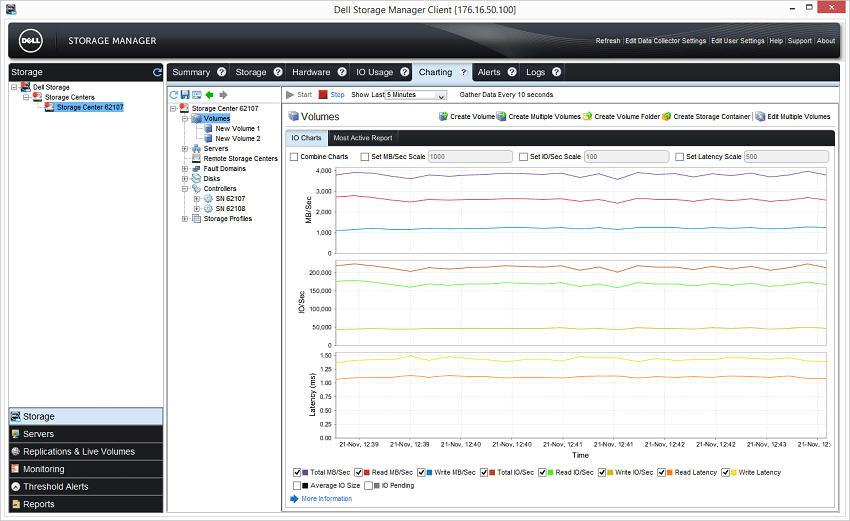
Task: Click the refresh icon in Storage panel header
Action: (x=157, y=72)
